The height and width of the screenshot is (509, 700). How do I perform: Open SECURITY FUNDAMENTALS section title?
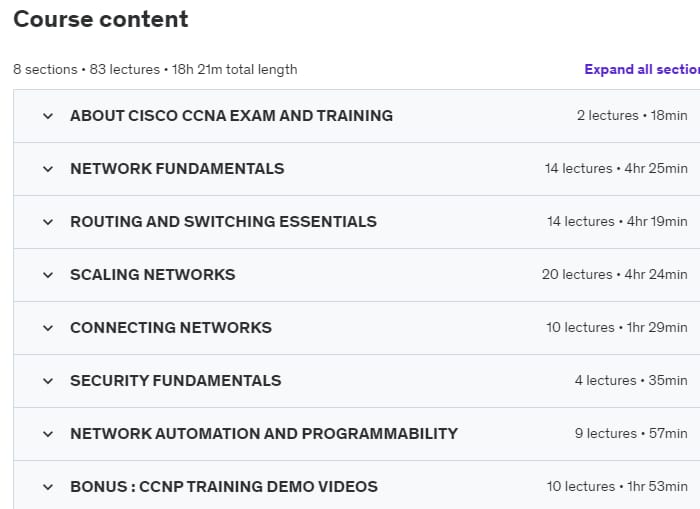(x=175, y=380)
